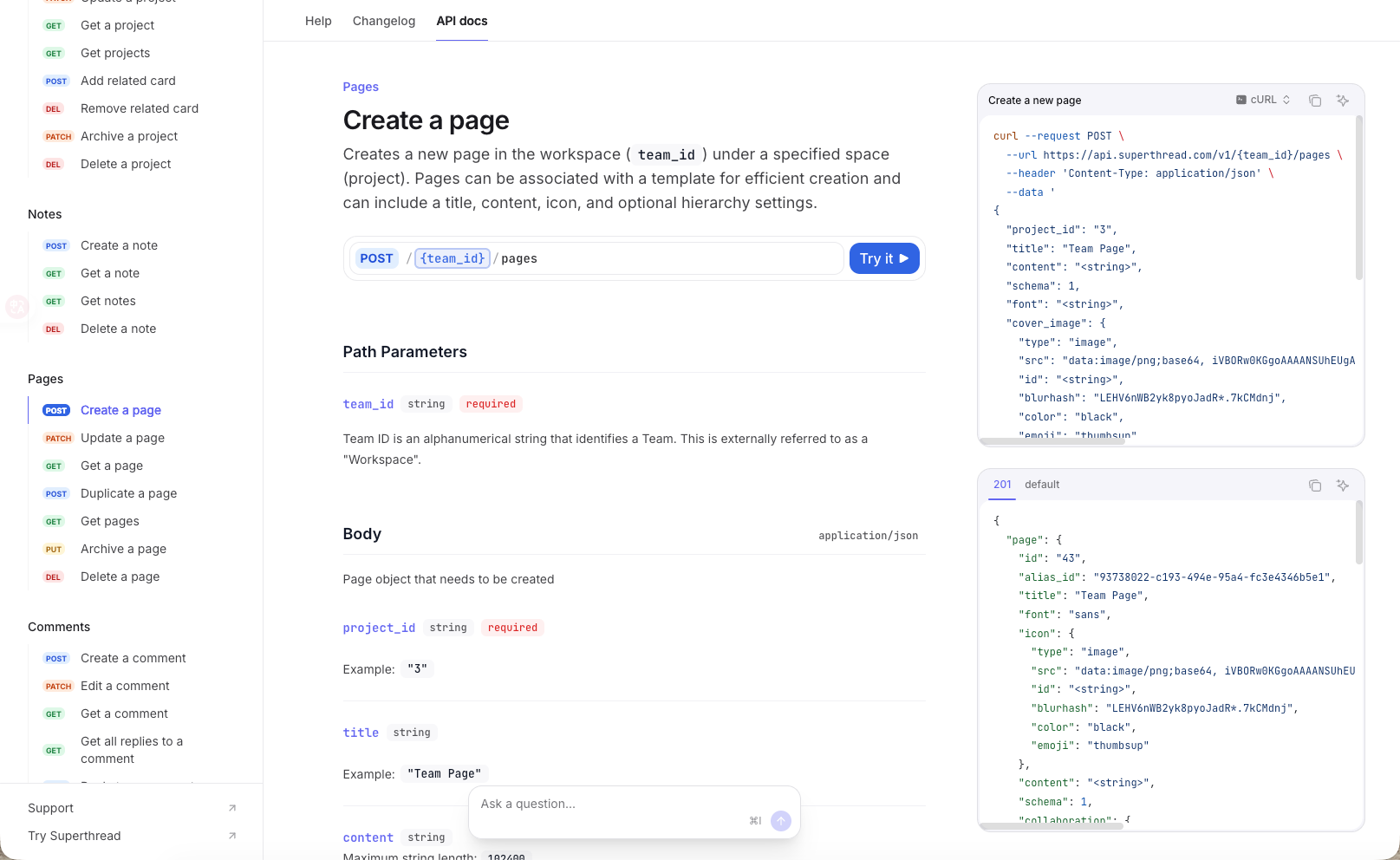Viewport: 1400px width, 860px height.
Task: Click the AI sparkle icon in request panel
Action: tap(1343, 101)
